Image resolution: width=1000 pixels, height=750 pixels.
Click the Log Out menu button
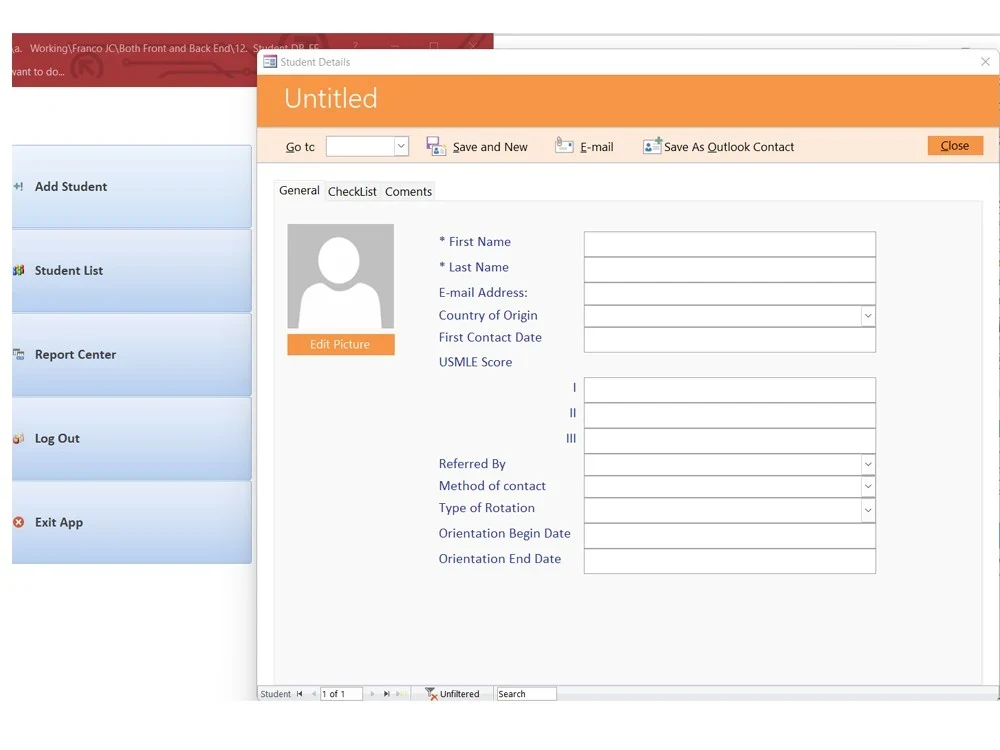pyautogui.click(x=131, y=438)
